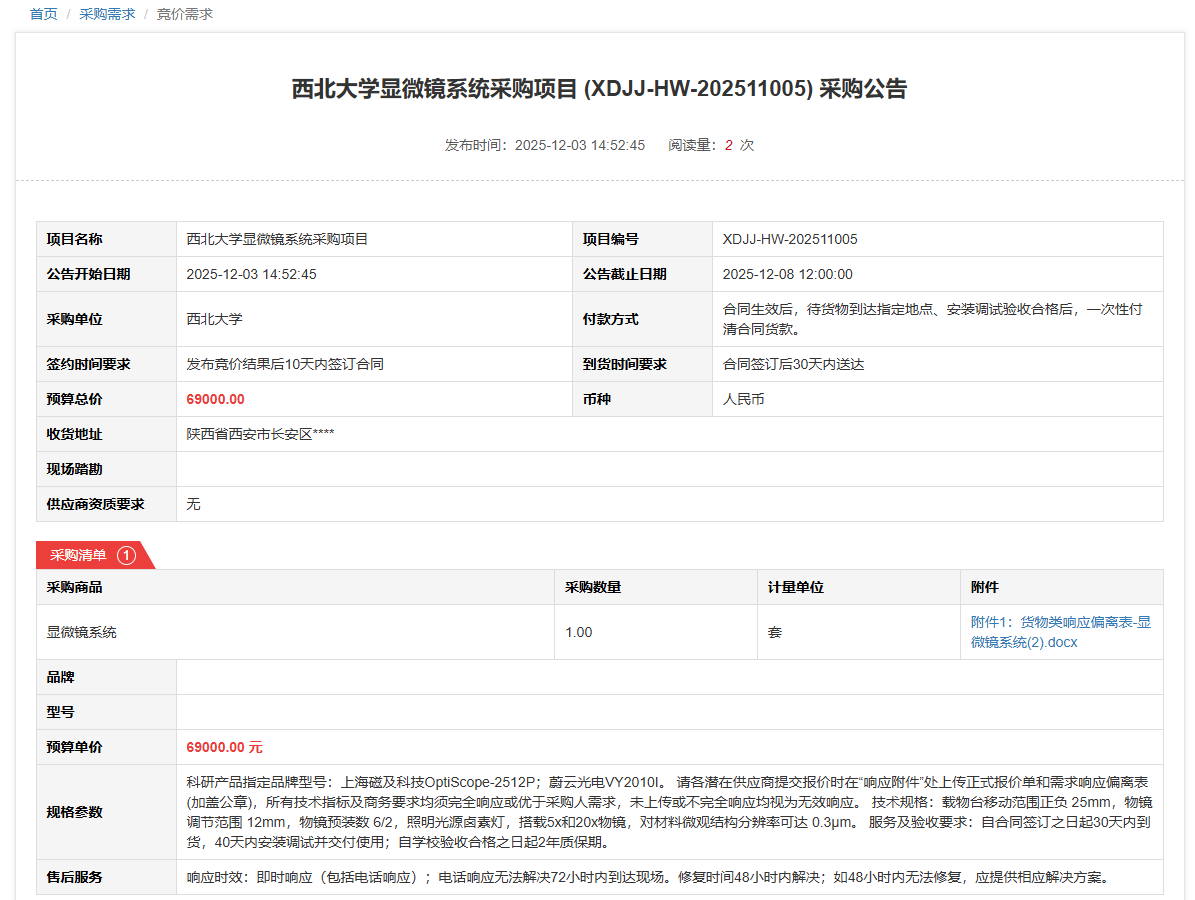Select the 竞价需求 breadcrumb item
The height and width of the screenshot is (900, 1195).
[185, 14]
